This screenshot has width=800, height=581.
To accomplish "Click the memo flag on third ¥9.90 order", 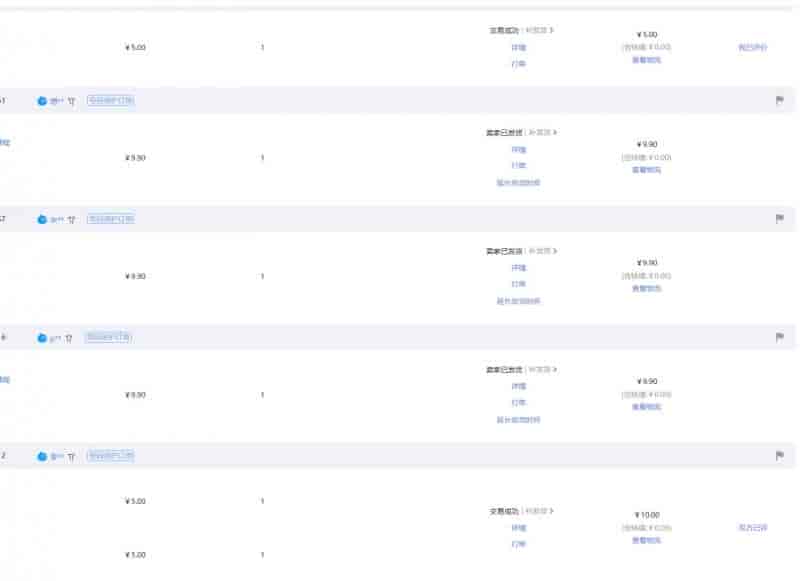I will coord(779,337).
